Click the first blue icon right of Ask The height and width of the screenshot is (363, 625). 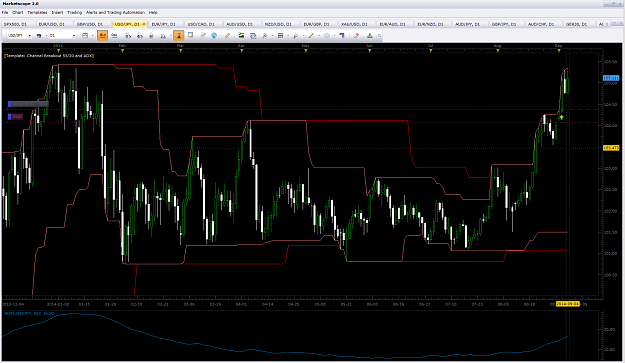point(128,35)
